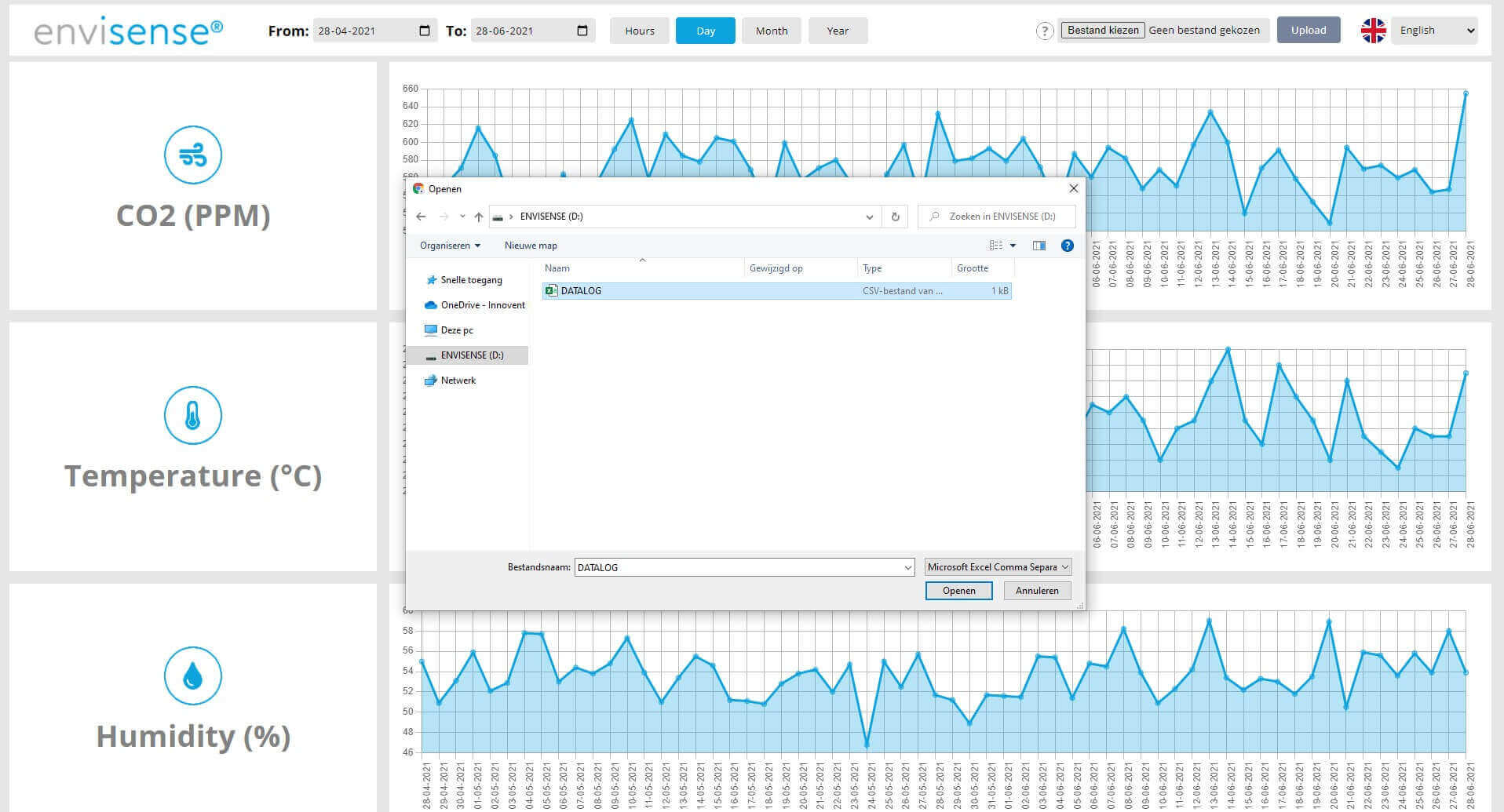
Task: Open the To date calendar picker
Action: pos(582,31)
